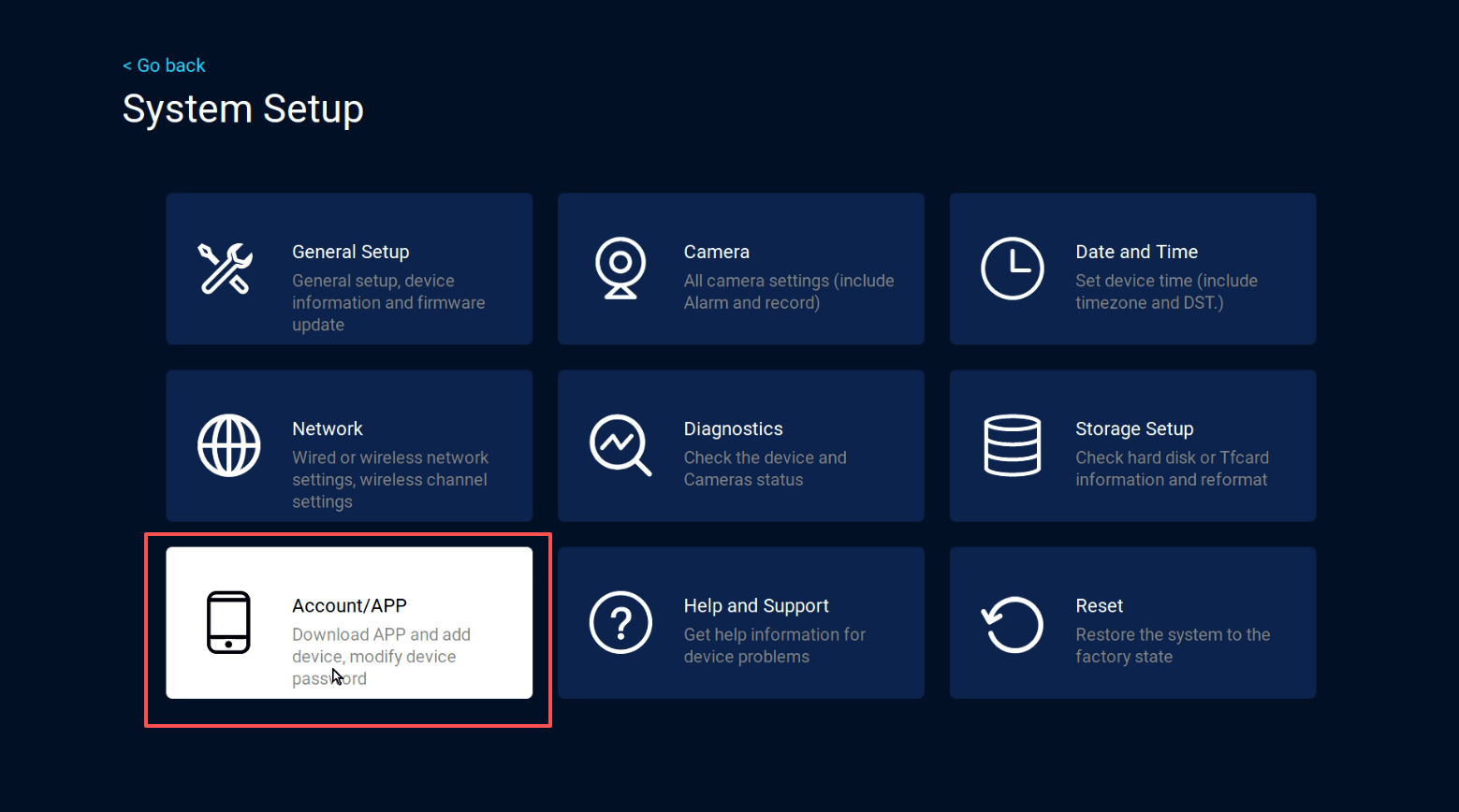
Task: Click 'Restore the system to the factory state' text
Action: click(1172, 645)
